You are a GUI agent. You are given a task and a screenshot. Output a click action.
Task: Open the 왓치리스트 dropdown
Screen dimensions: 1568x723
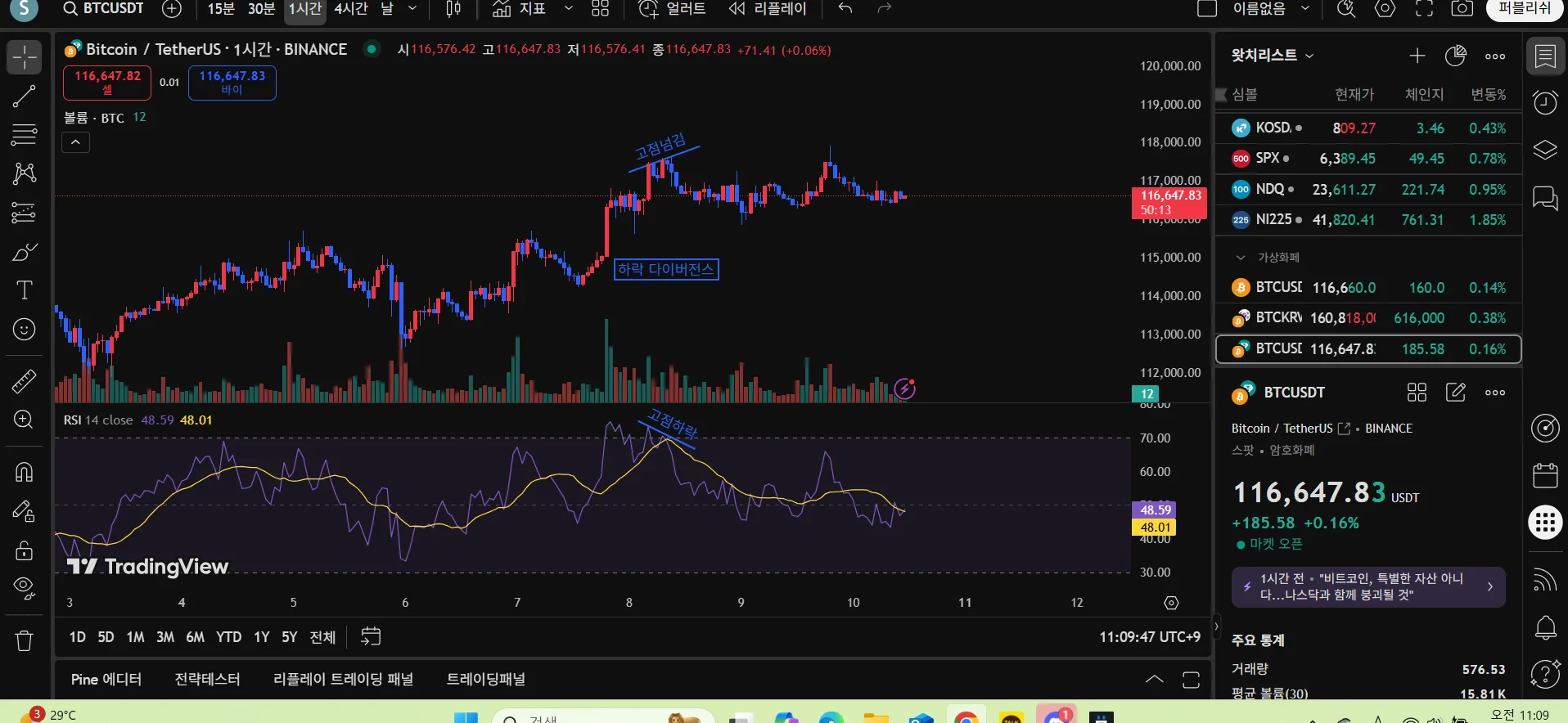[x=1273, y=56]
